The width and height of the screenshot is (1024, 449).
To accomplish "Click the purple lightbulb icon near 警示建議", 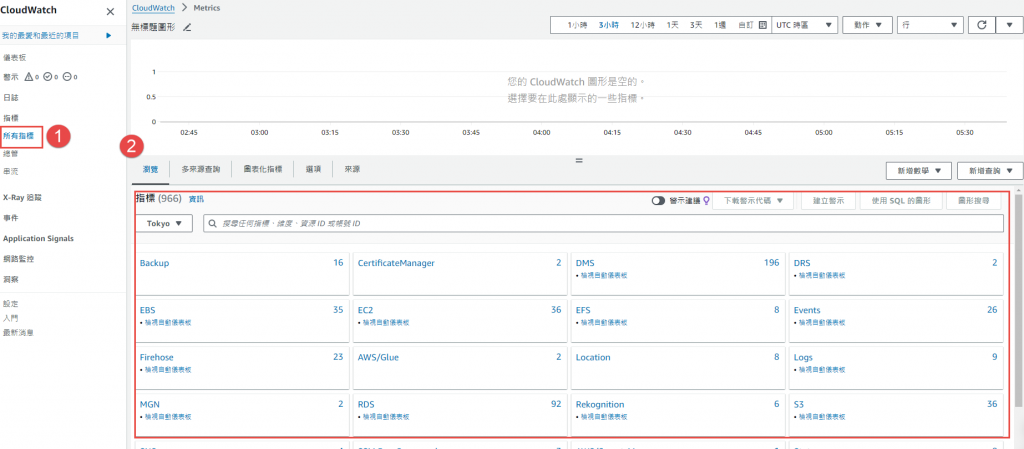I will 706,201.
